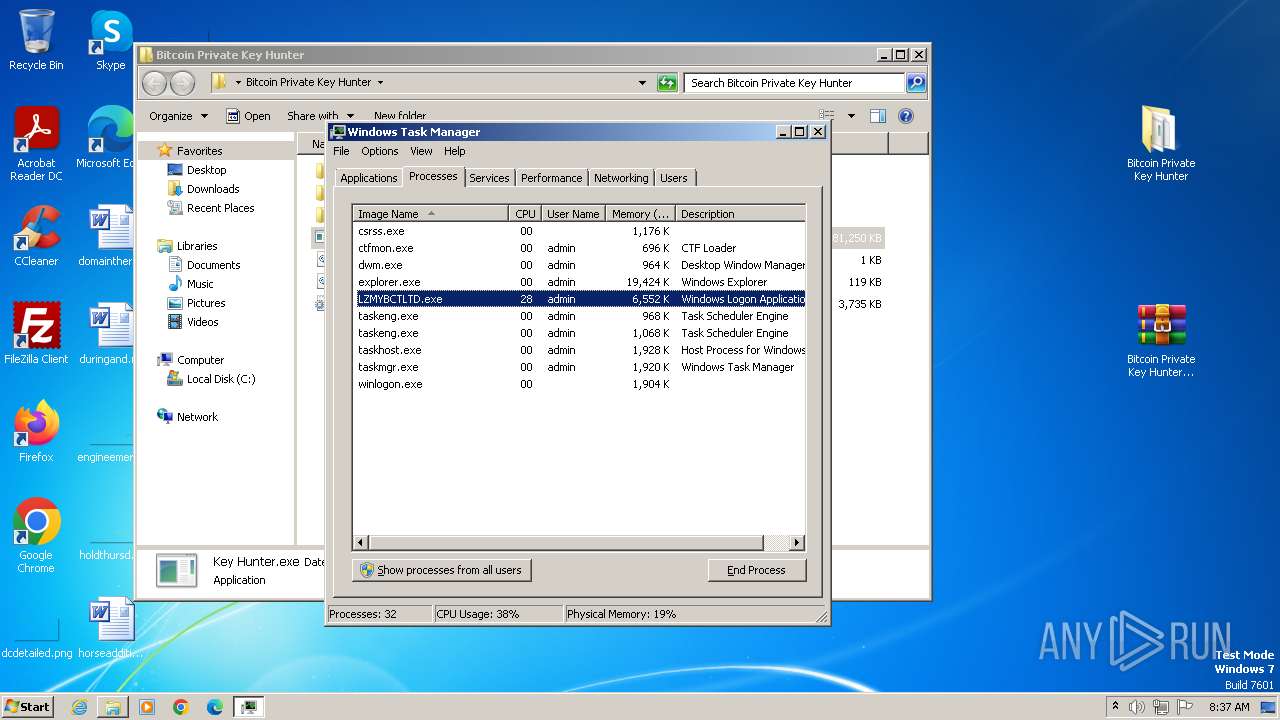Open the Organize dropdown in Explorer

(x=178, y=116)
